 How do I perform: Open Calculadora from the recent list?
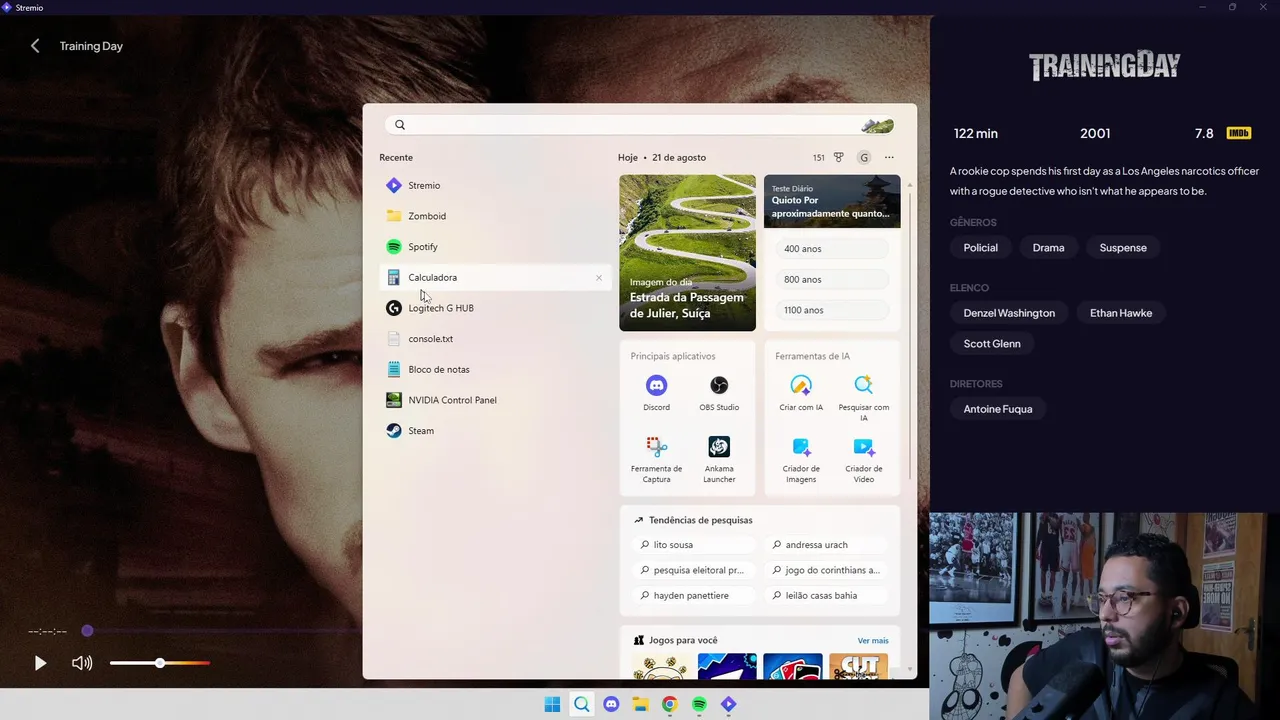pos(495,277)
